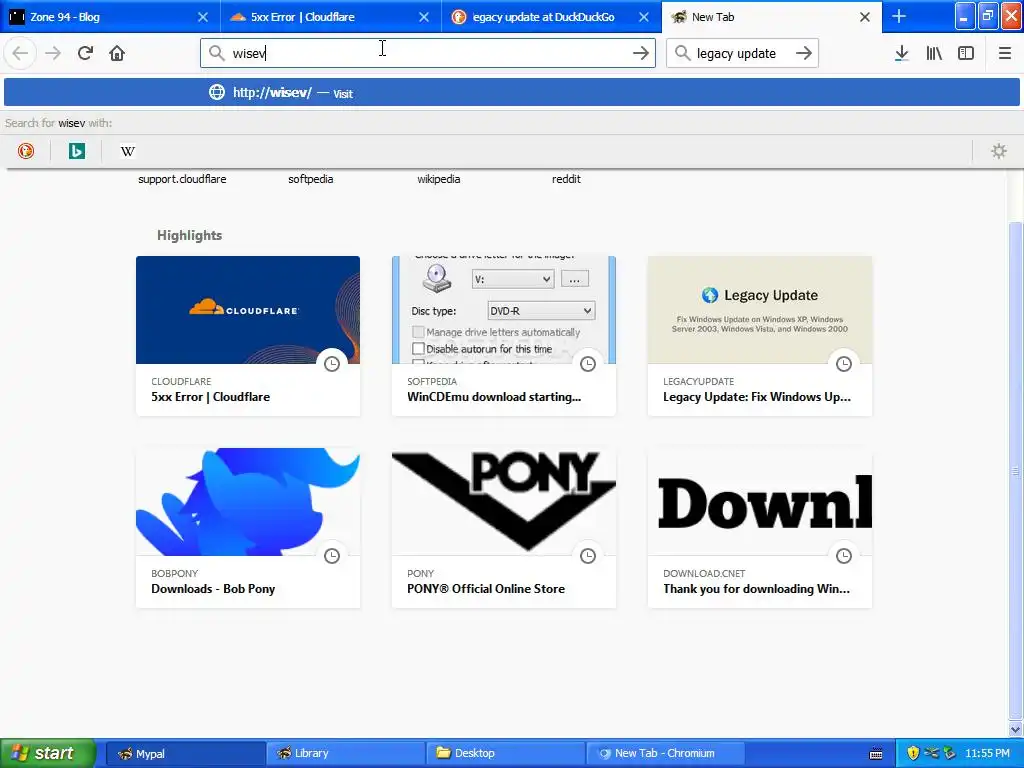Image resolution: width=1024 pixels, height=768 pixels.
Task: Click the forward navigation arrow
Action: 53,53
